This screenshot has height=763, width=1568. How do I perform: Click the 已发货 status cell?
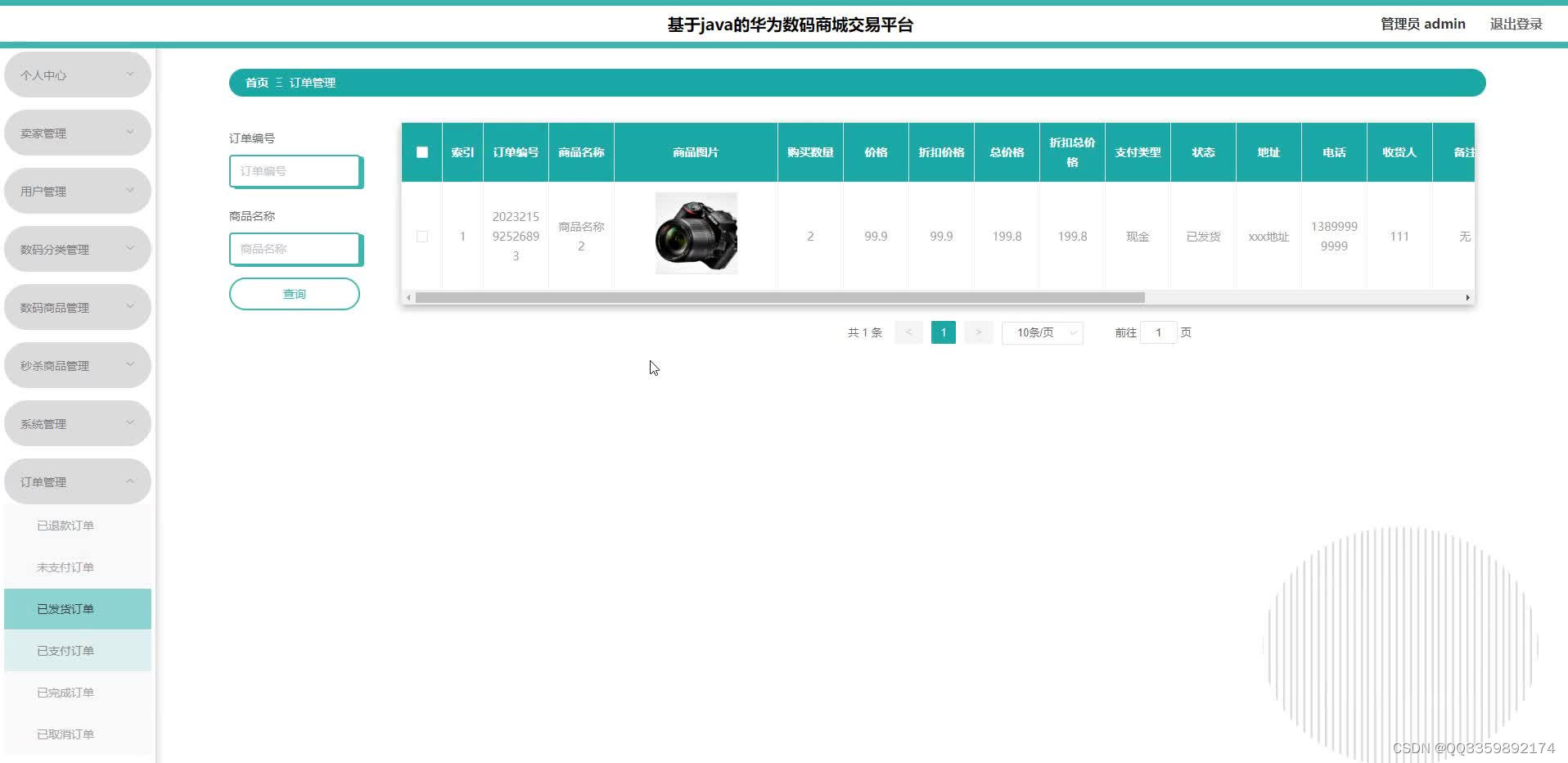[x=1203, y=237]
